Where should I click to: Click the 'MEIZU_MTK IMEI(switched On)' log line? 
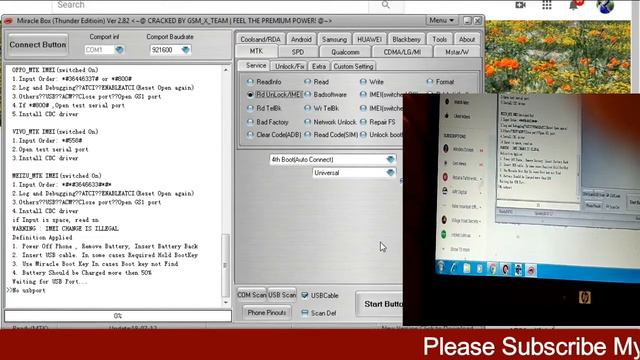(x=57, y=176)
